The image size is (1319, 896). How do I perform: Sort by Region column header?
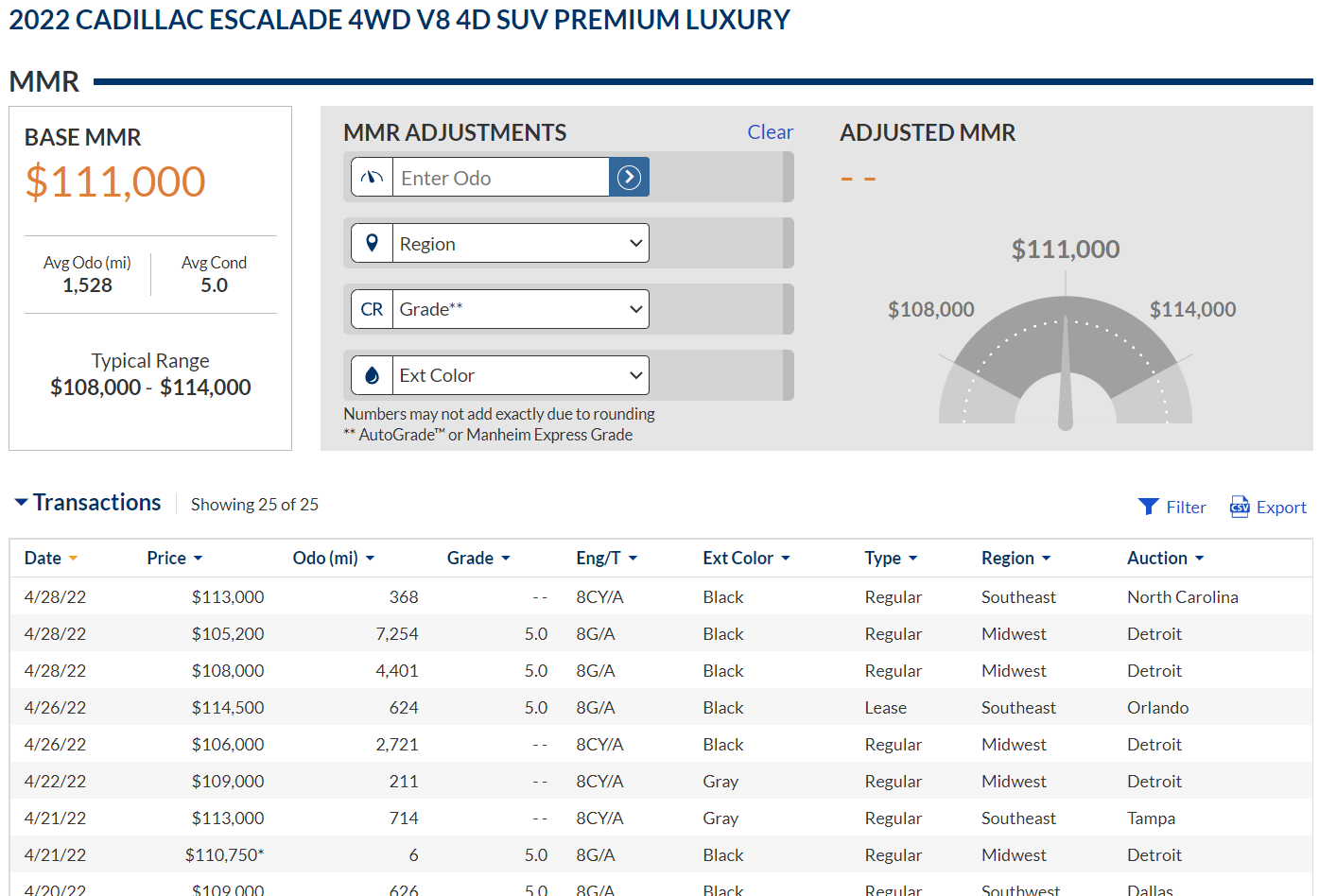click(x=1015, y=558)
